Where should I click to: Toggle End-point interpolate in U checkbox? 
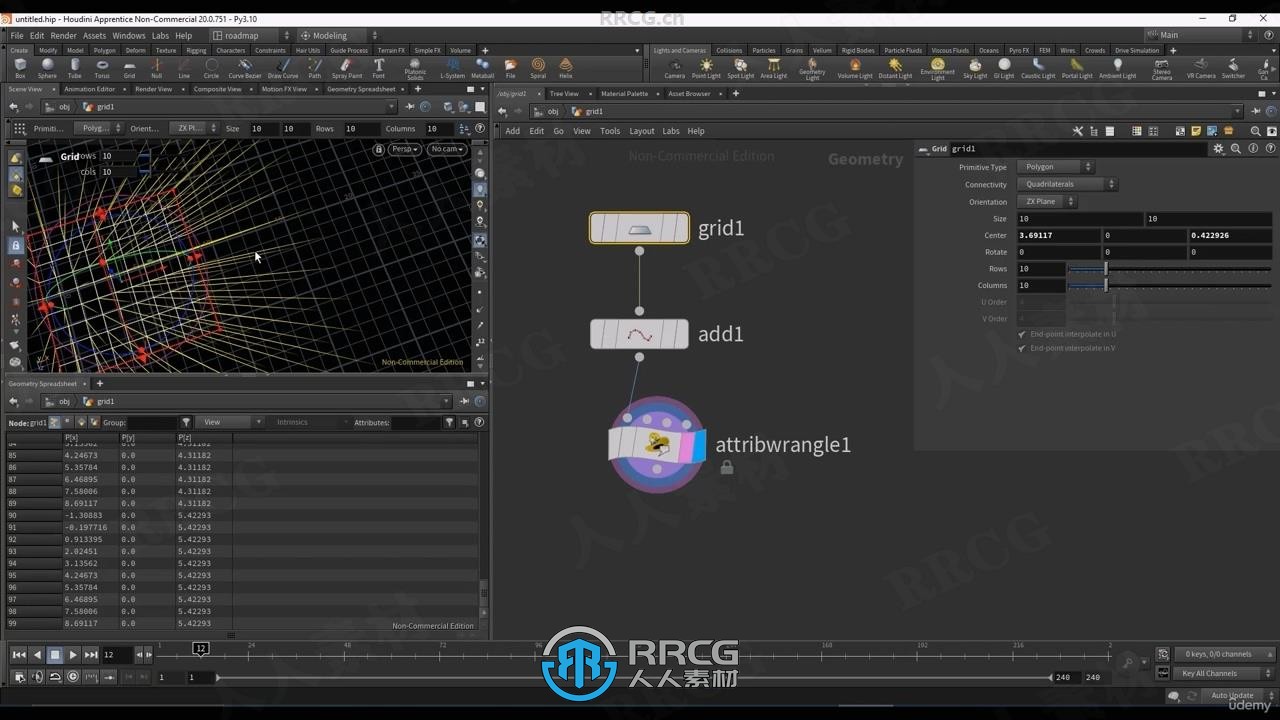tap(1022, 334)
